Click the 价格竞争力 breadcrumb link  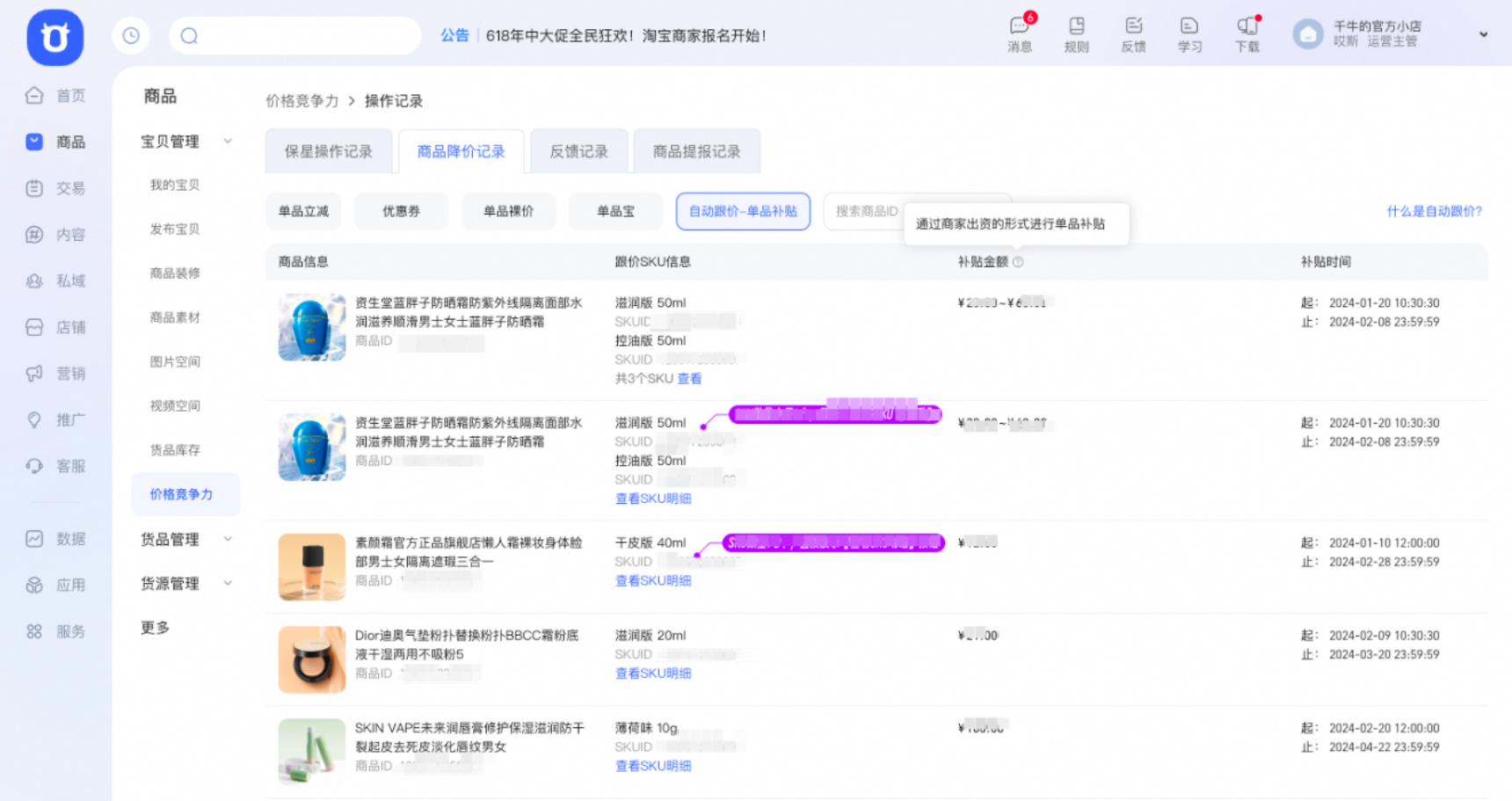coord(302,101)
